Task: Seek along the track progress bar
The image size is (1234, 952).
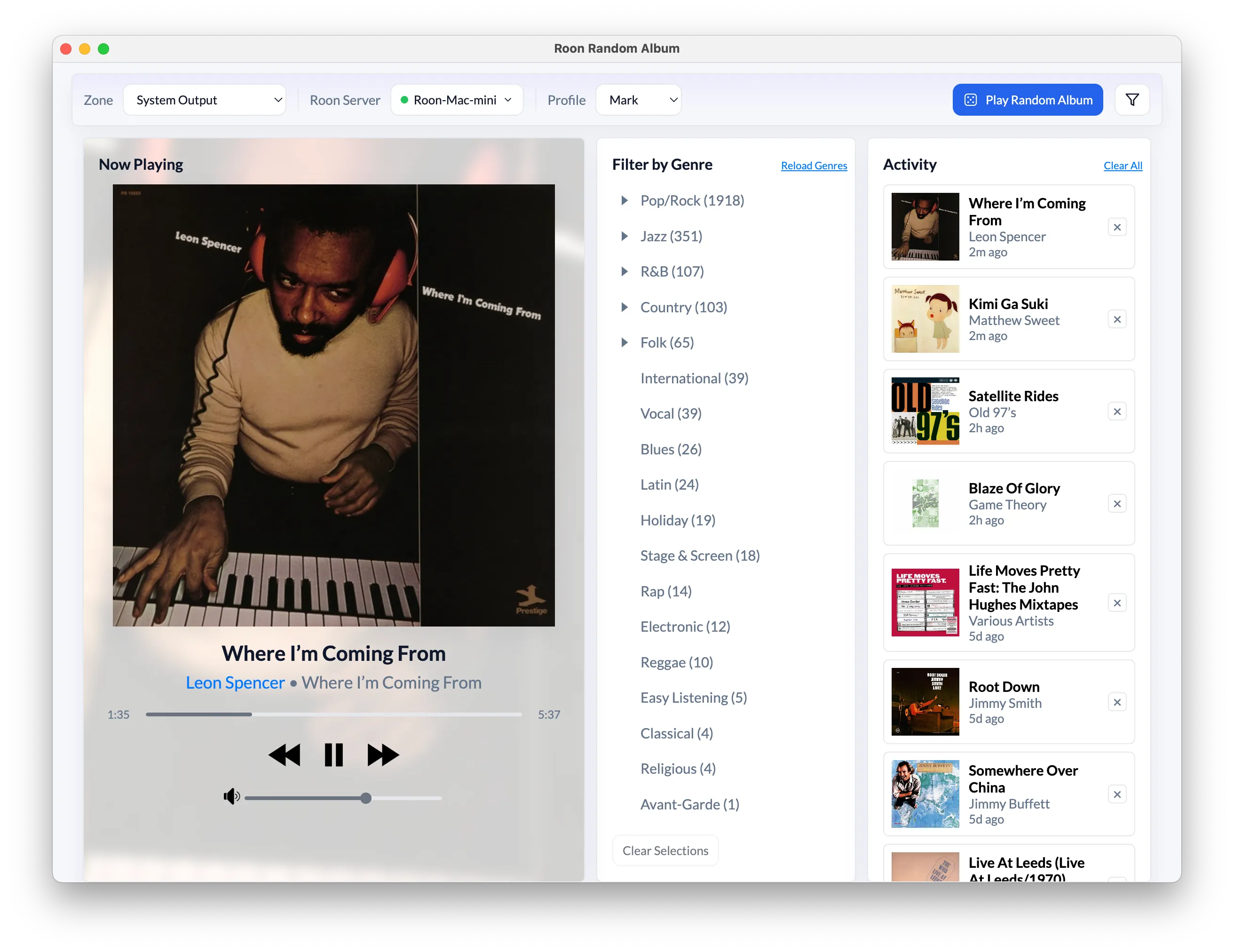Action: pos(333,714)
